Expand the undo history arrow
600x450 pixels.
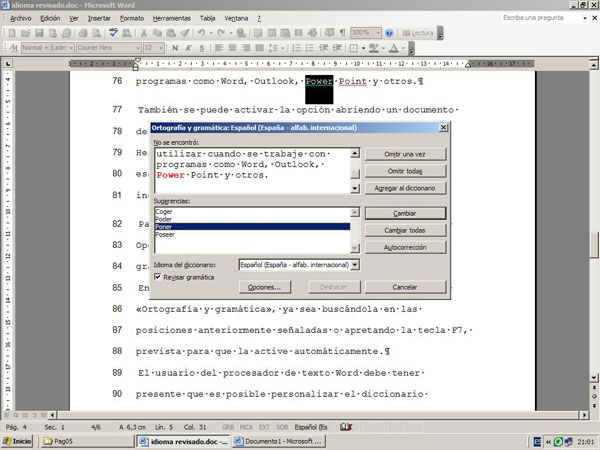point(210,33)
